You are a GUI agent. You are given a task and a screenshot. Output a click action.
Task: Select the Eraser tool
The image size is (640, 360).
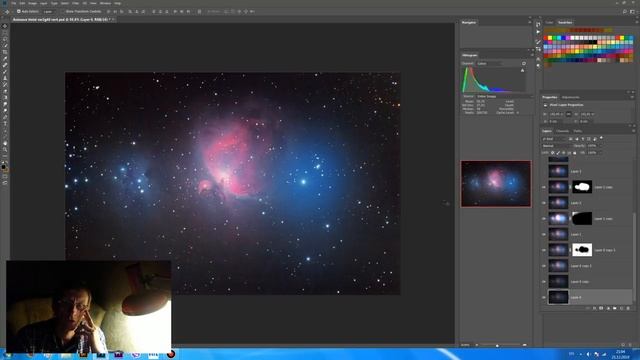tap(5, 91)
